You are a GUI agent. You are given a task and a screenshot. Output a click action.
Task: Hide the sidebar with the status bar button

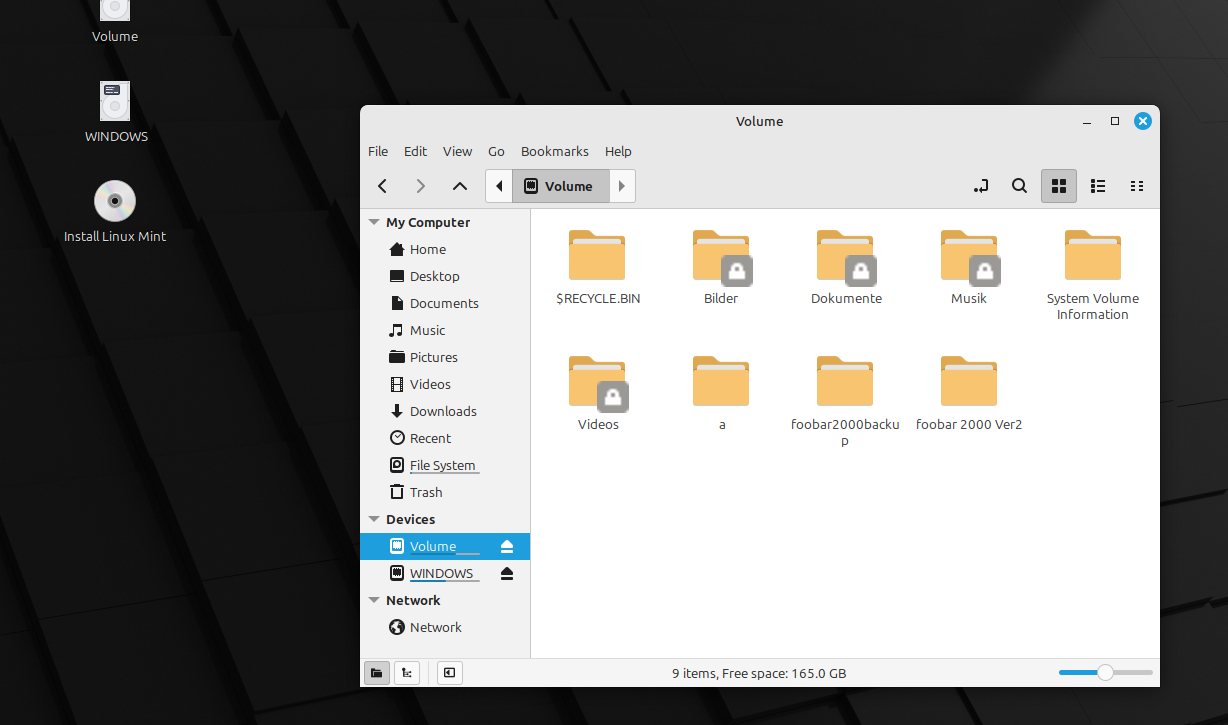450,673
